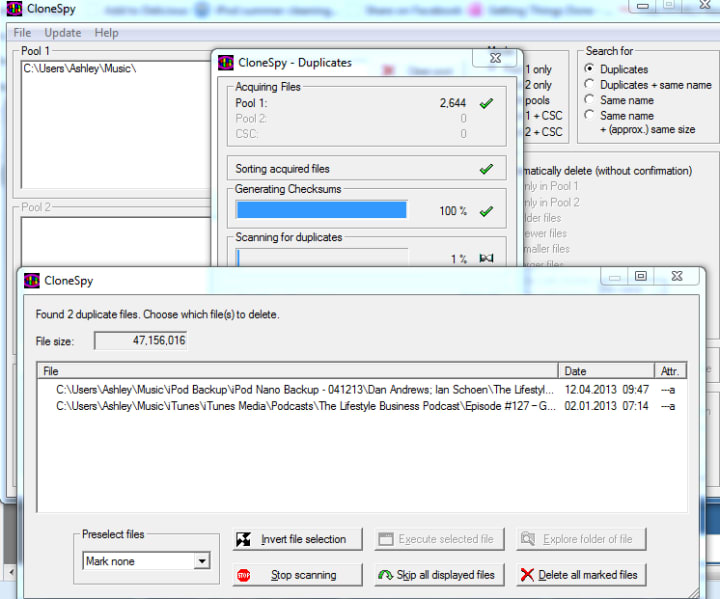Image resolution: width=720 pixels, height=599 pixels.
Task: Click the Scanning for duplicates progress bar
Action: point(321,257)
